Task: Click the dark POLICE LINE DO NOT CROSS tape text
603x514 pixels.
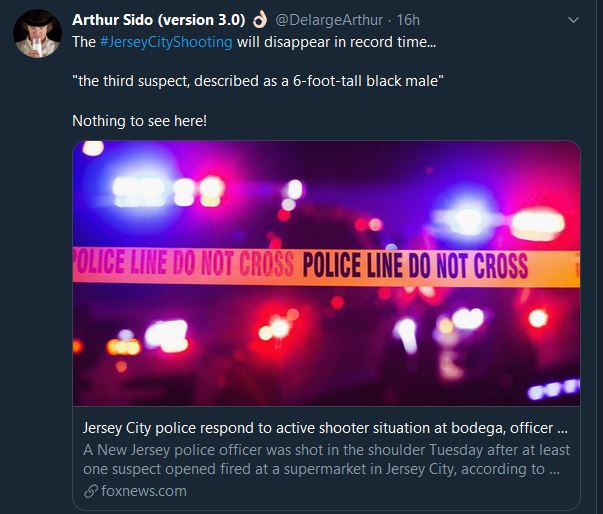Action: pos(415,265)
